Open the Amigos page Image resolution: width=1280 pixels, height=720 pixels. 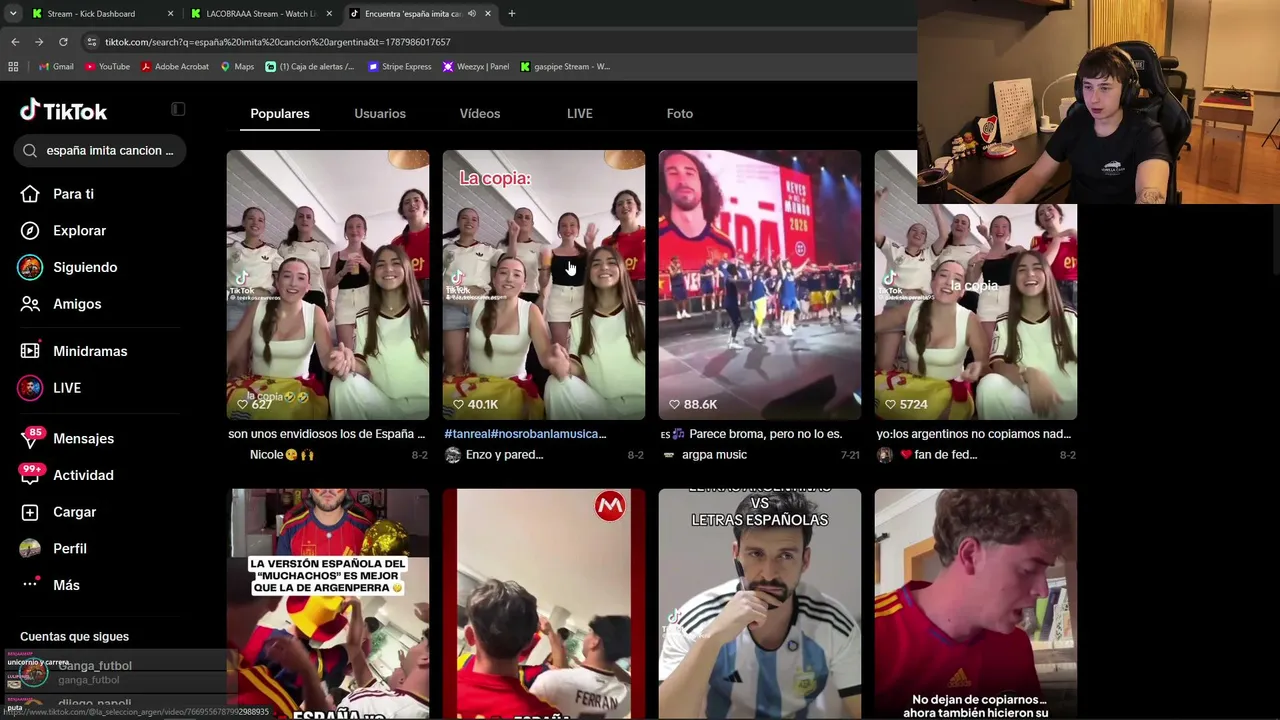61,304
